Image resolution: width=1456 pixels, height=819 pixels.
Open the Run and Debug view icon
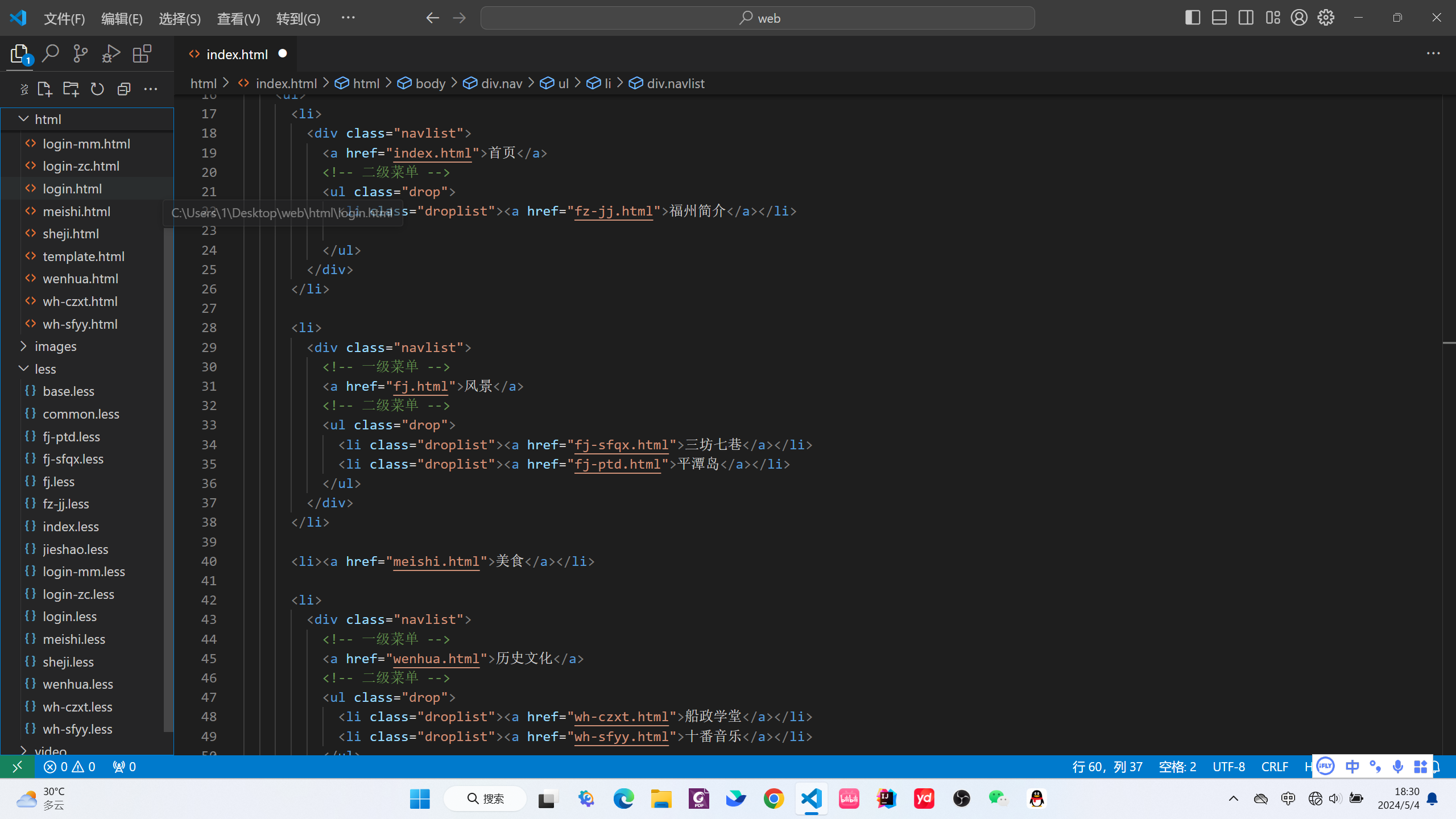(111, 54)
